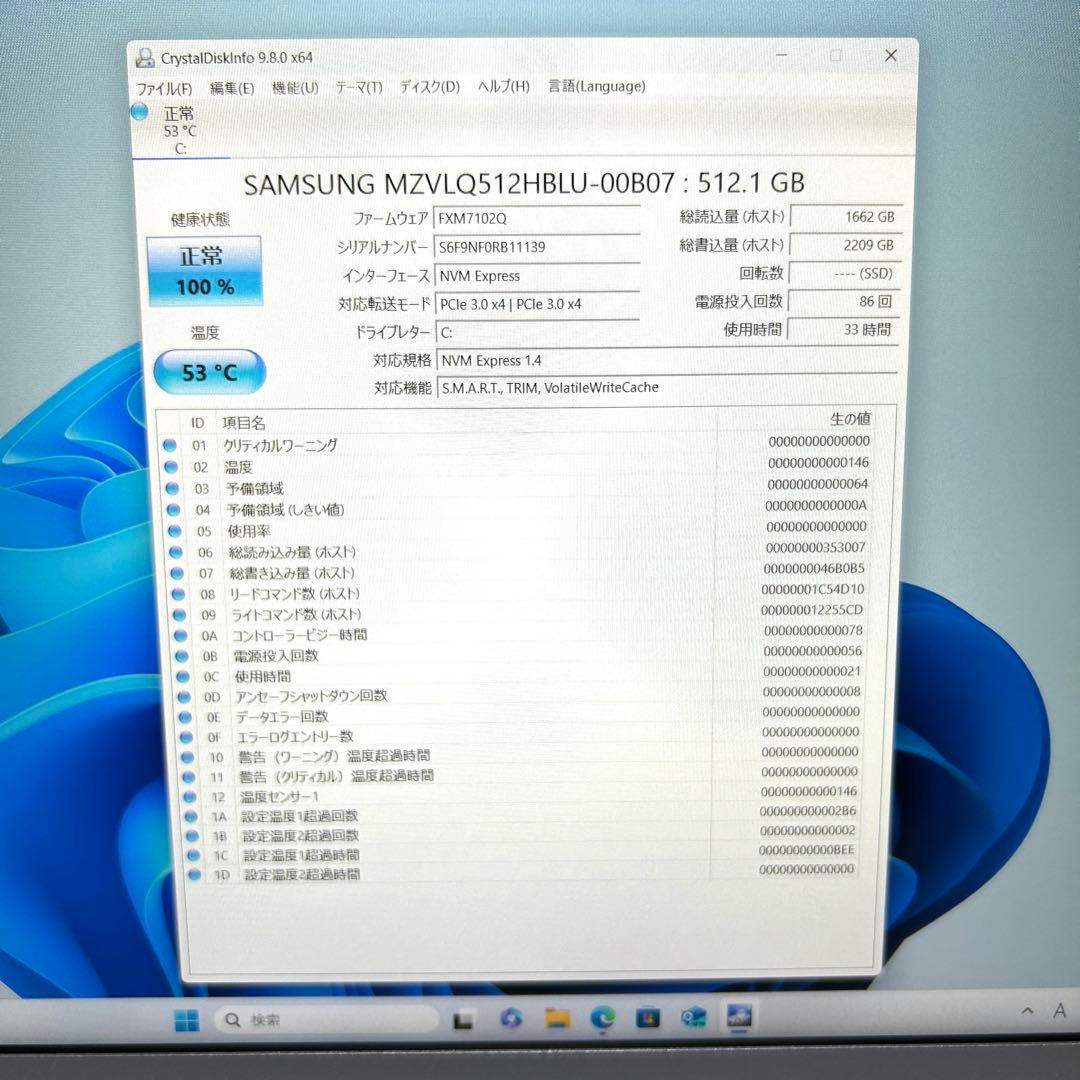Viewport: 1080px width, 1080px height.
Task: Click status orb for 03 予備領域 row
Action: click(x=172, y=488)
